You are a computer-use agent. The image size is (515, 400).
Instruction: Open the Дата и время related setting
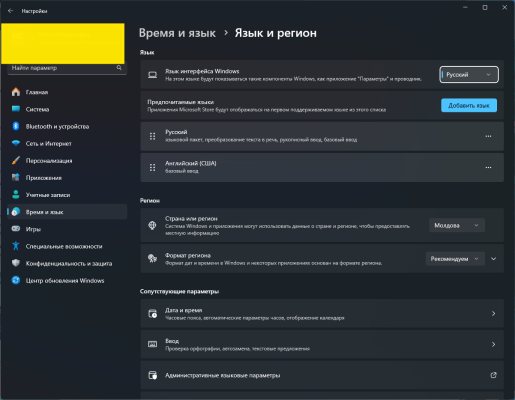(x=322, y=313)
